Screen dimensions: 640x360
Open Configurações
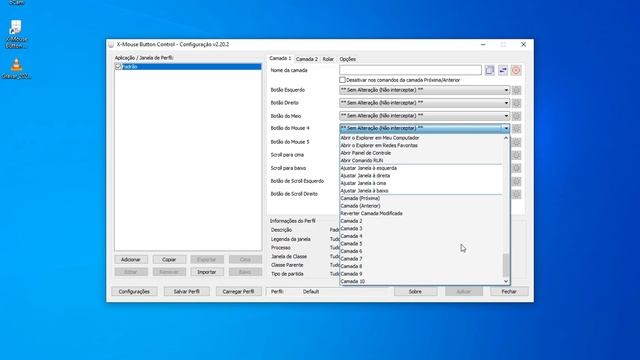[134, 291]
